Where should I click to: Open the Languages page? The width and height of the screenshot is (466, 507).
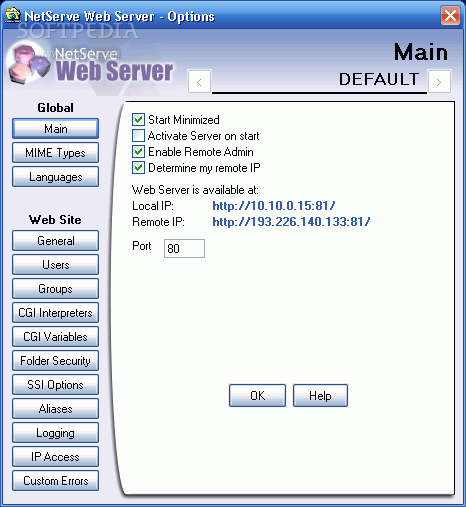[55, 177]
